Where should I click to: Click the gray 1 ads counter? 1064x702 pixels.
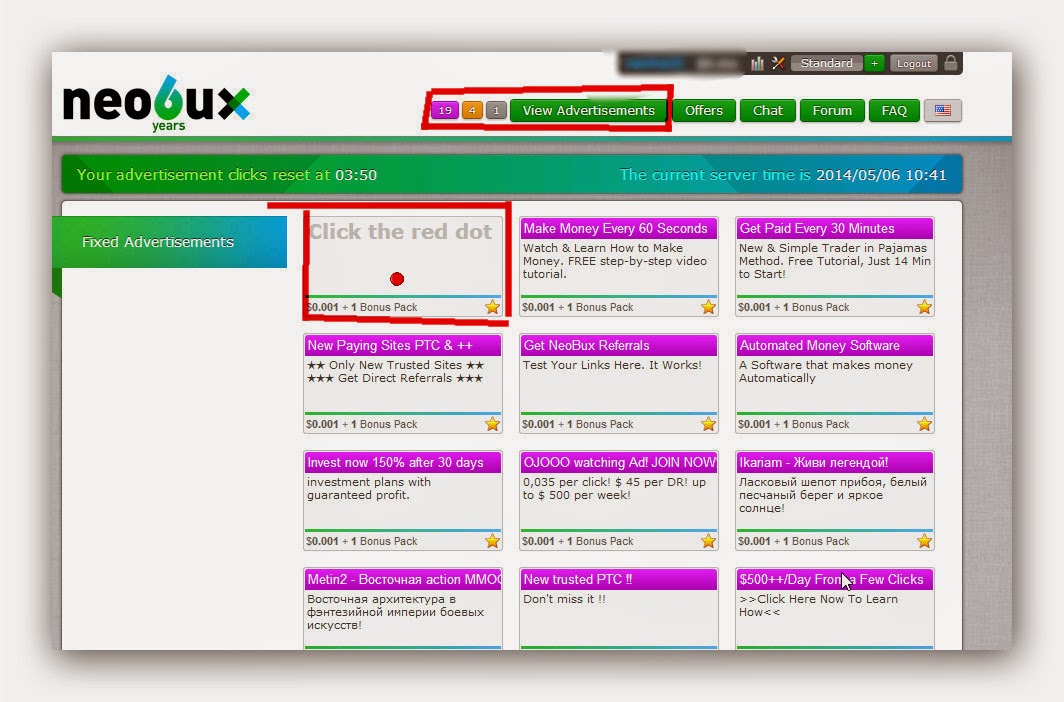[496, 111]
